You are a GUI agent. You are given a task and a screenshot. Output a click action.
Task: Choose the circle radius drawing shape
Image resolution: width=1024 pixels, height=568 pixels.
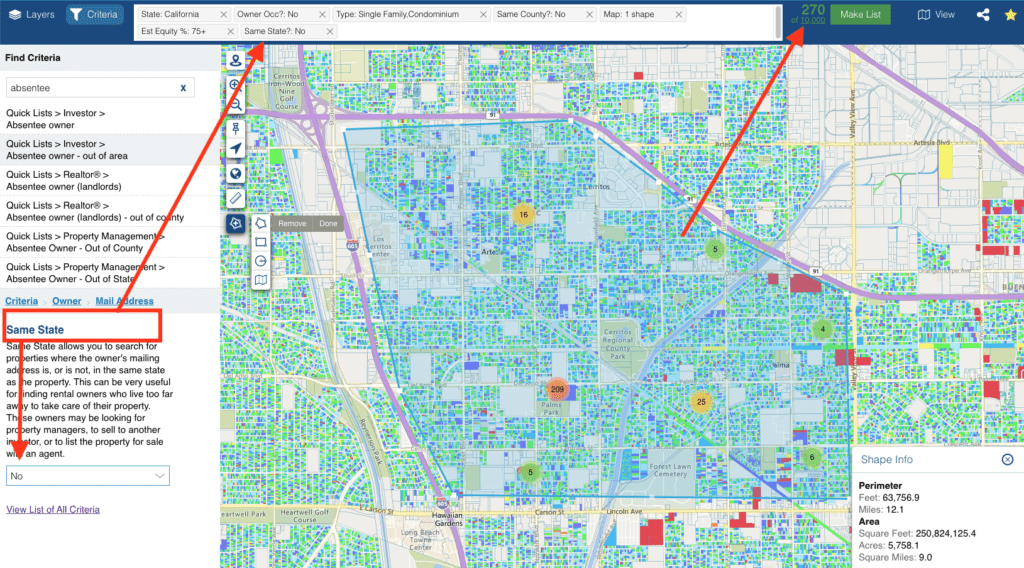[x=261, y=261]
